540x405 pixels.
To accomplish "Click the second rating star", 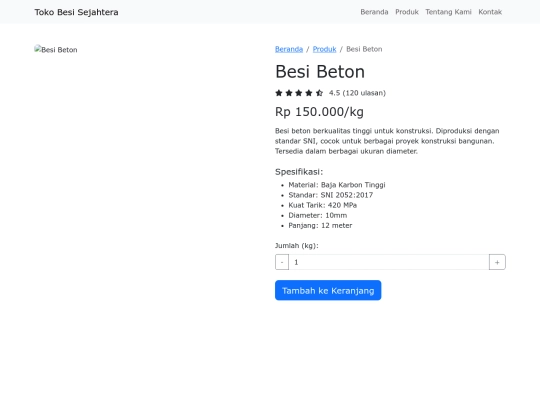I will (289, 93).
